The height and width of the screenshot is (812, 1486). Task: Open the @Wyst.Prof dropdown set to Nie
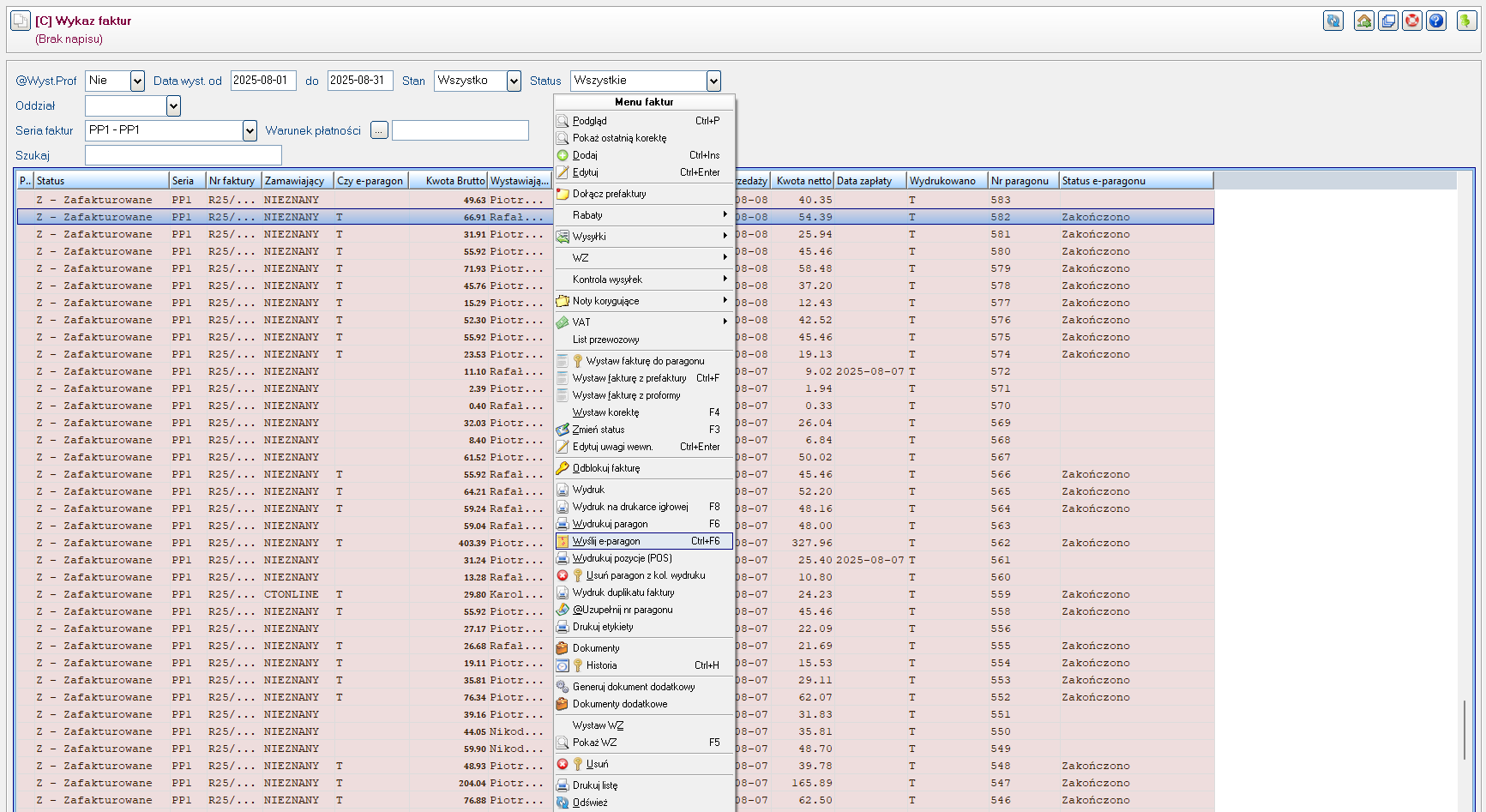[137, 81]
